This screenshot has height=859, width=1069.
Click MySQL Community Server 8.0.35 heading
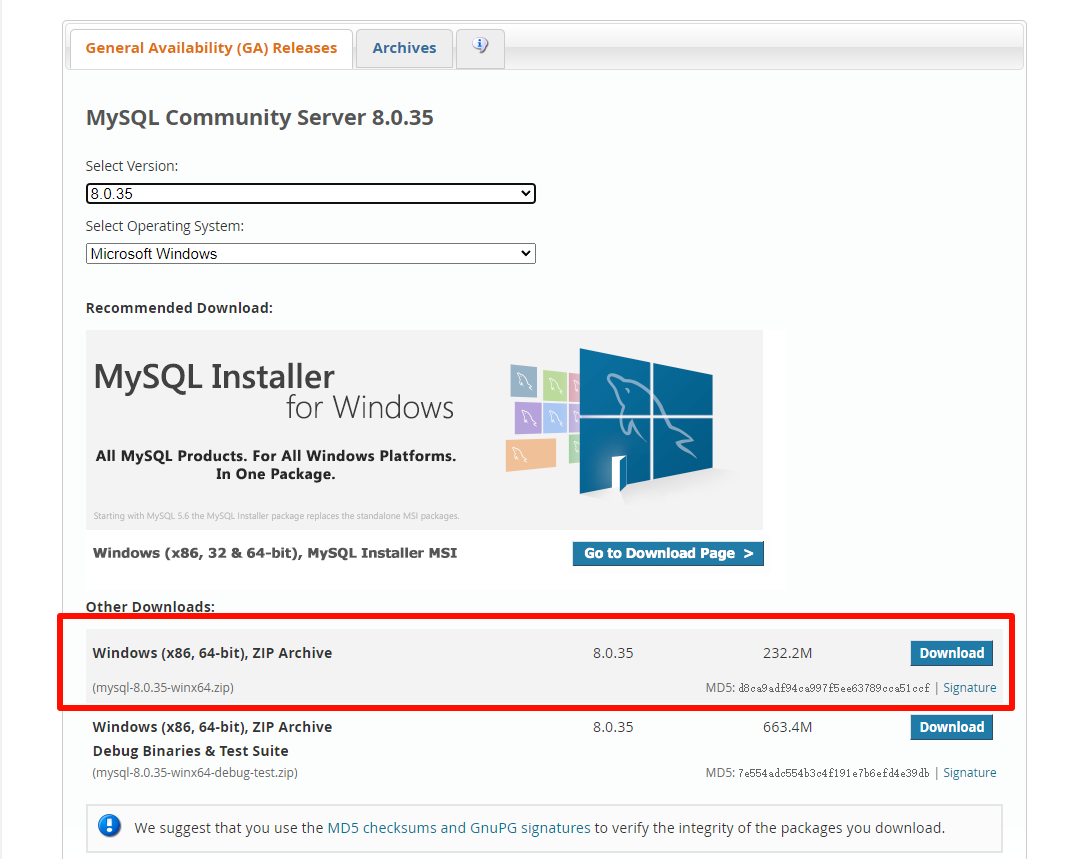[260, 117]
